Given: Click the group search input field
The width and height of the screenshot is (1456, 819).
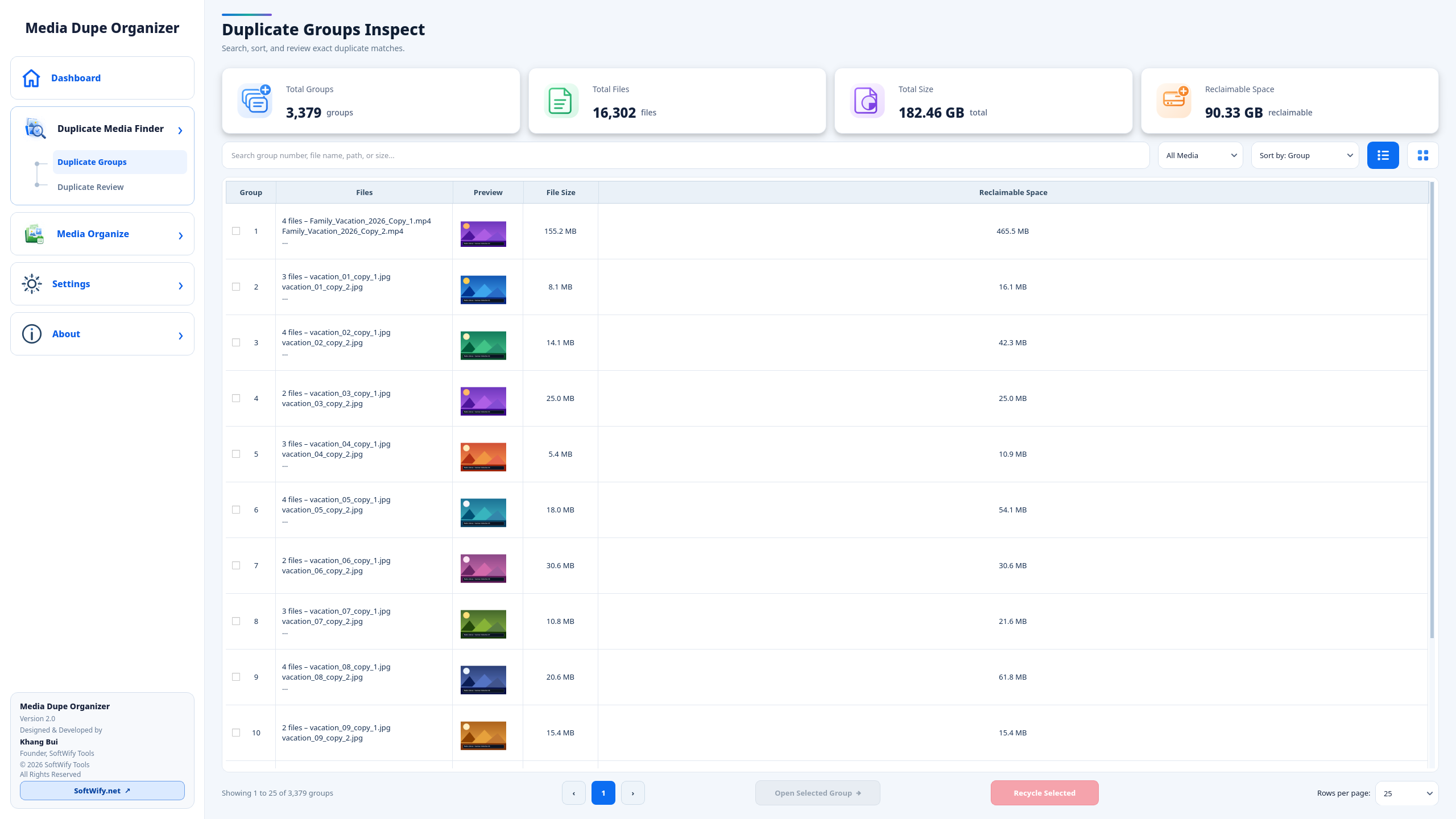Looking at the screenshot, I should coord(685,155).
